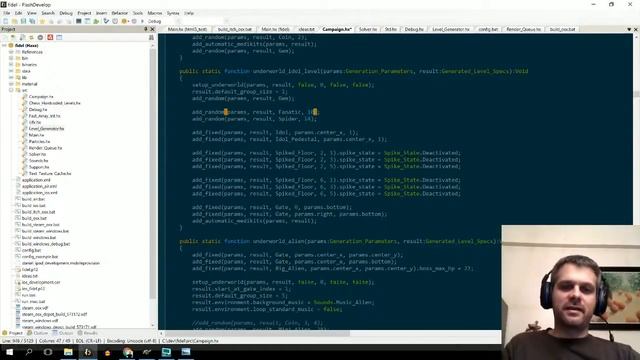The height and width of the screenshot is (360, 640).
Task: Select Level_Generator.hx in project tree
Action: tap(47, 129)
